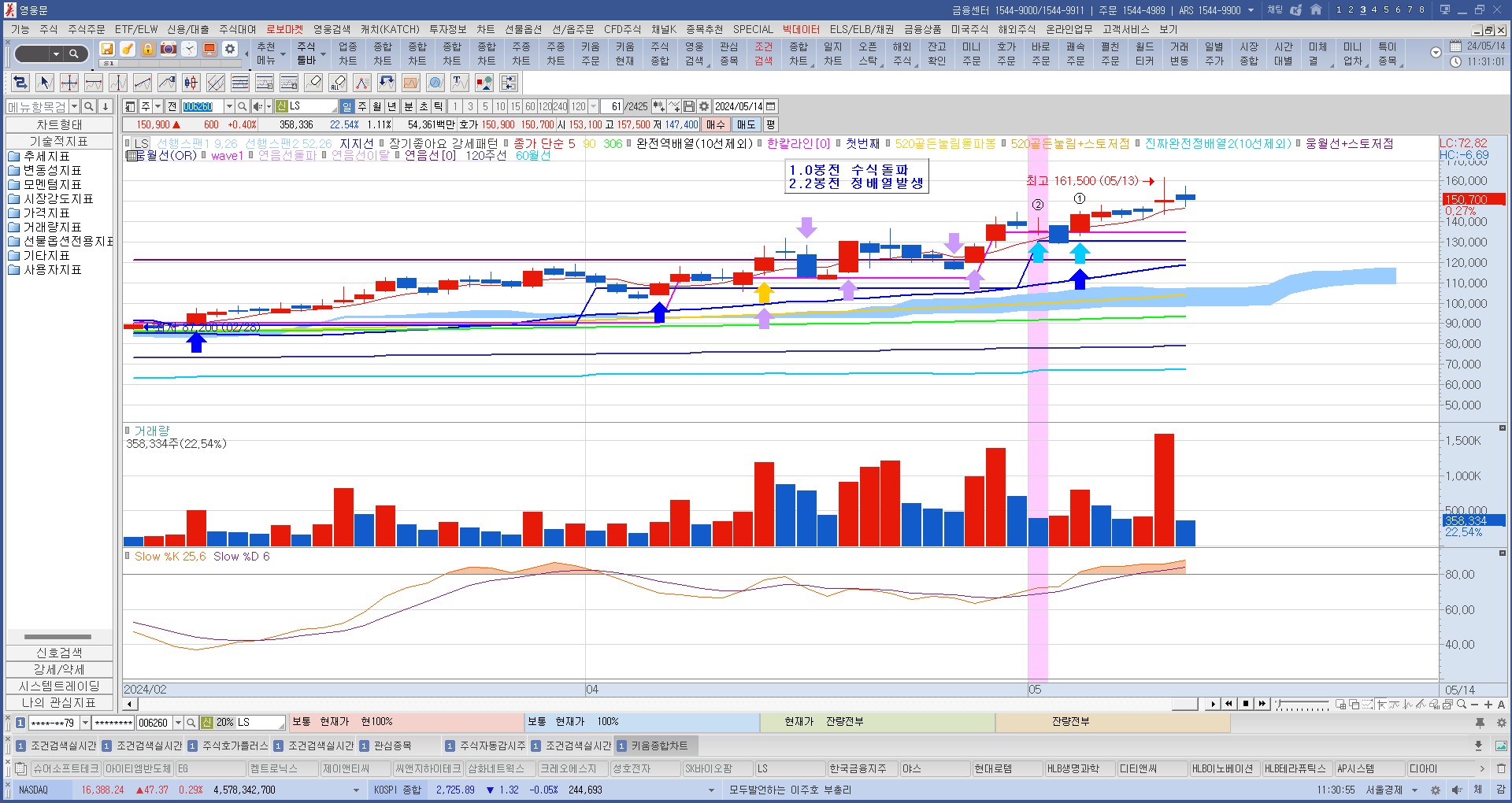This screenshot has height=803, width=1512.
Task: Open chart settings gear beside the date
Action: point(704,106)
